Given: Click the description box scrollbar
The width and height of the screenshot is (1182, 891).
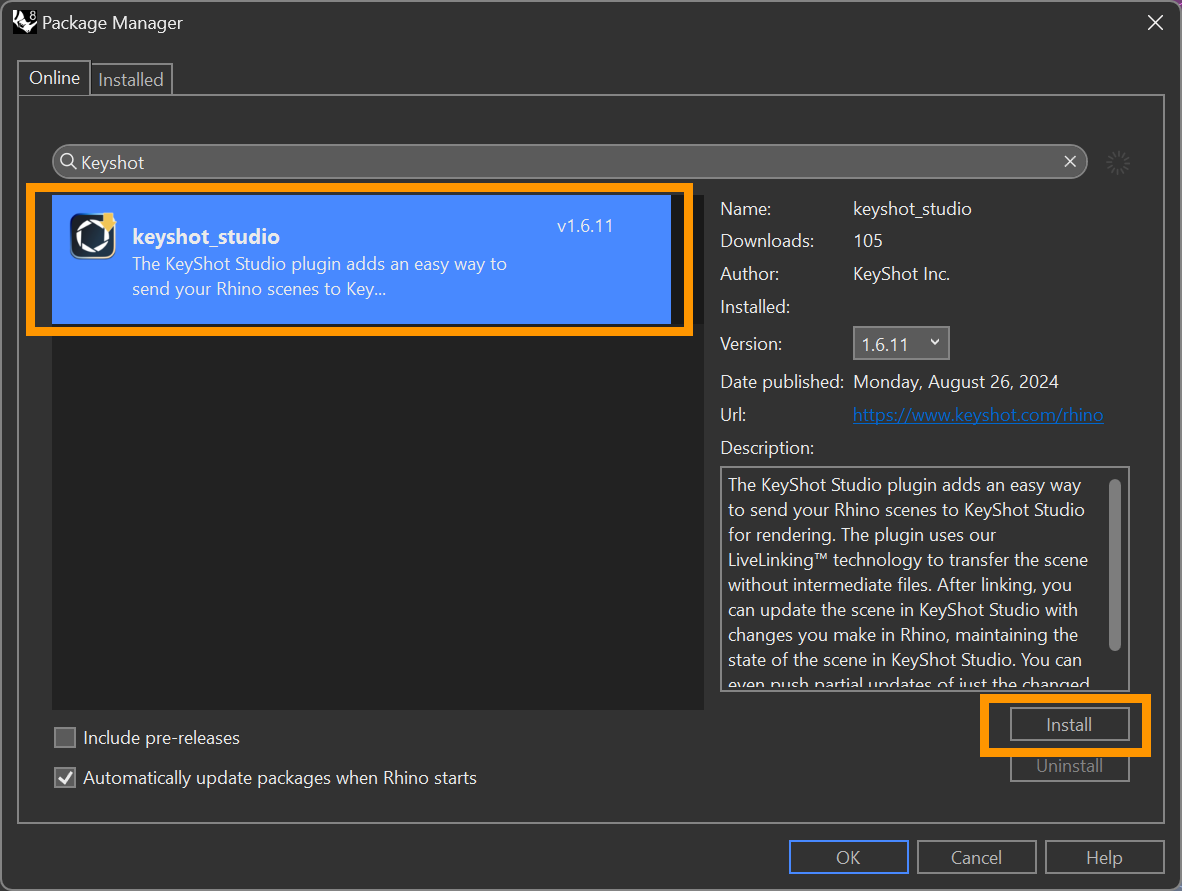Looking at the screenshot, I should point(1115,565).
